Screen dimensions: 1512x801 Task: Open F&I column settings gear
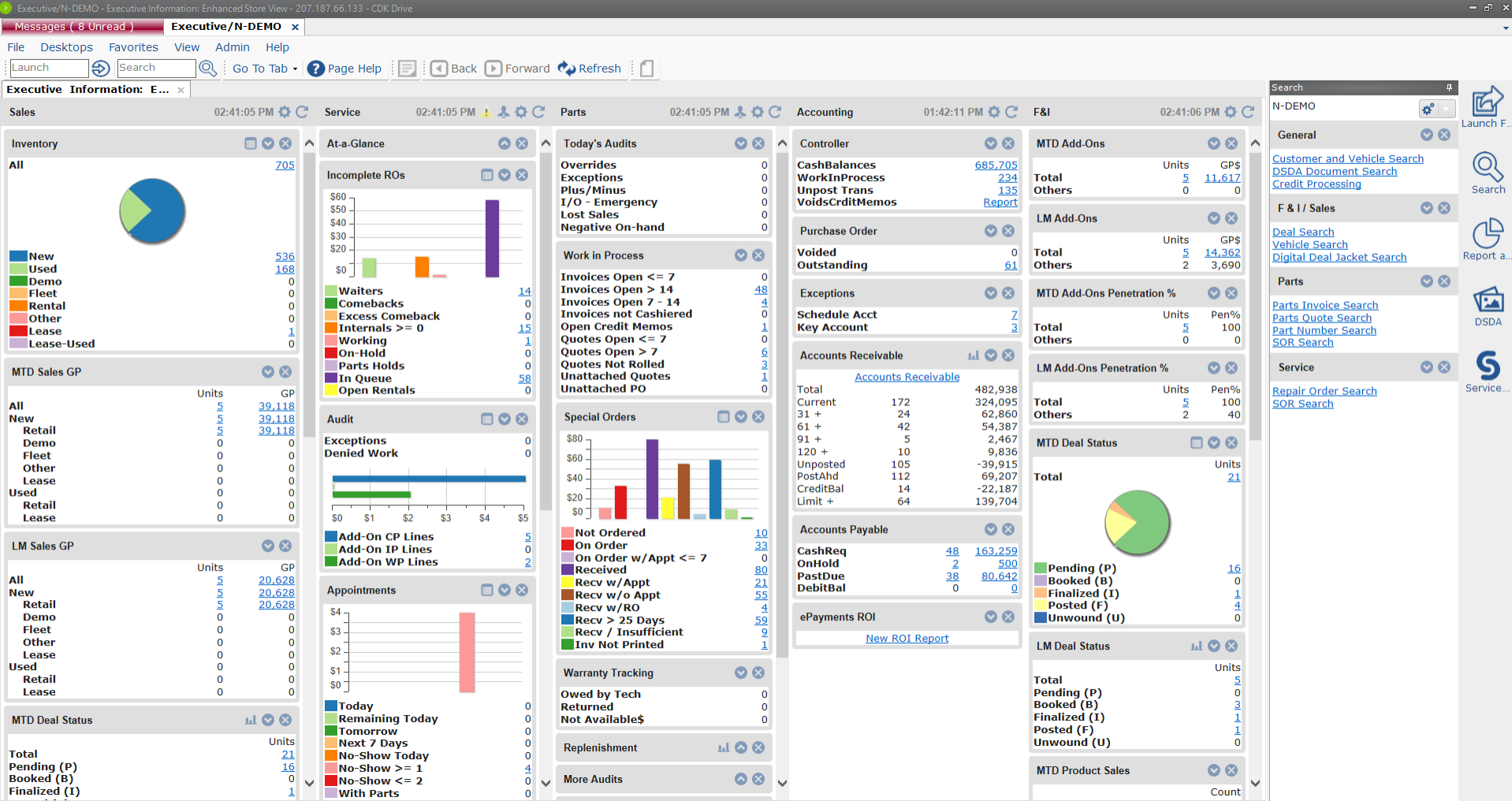(1231, 112)
